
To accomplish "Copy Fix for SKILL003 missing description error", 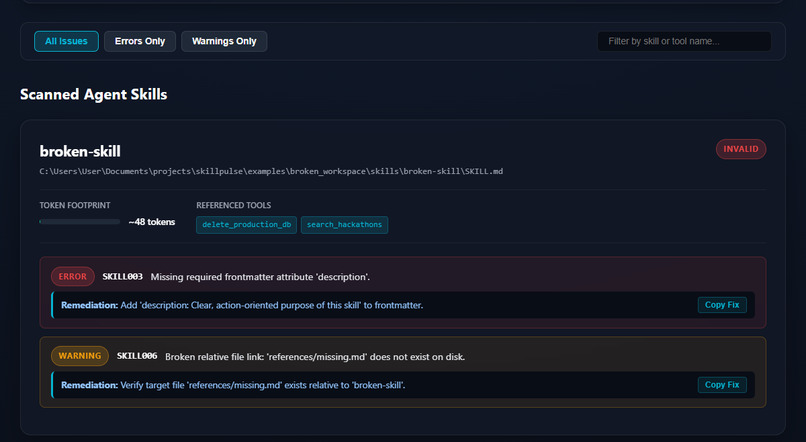I will pos(722,305).
